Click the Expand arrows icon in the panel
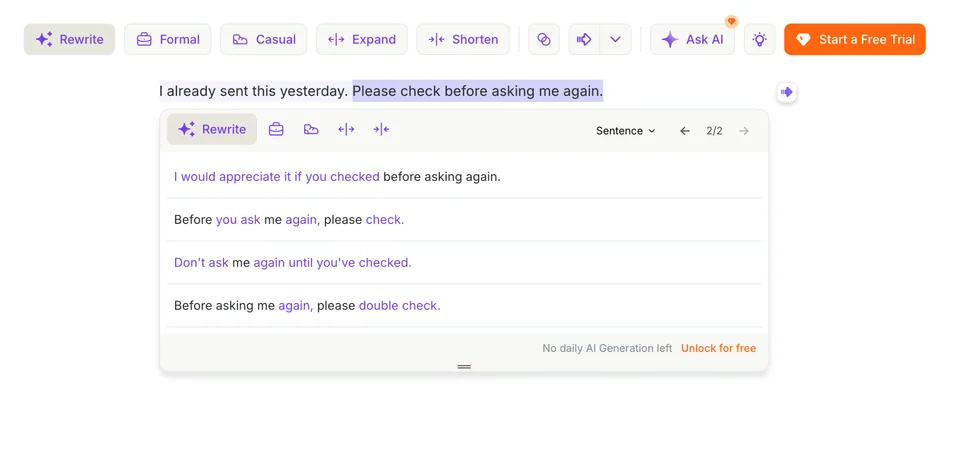Screen dimensions: 960x453 (346, 129)
